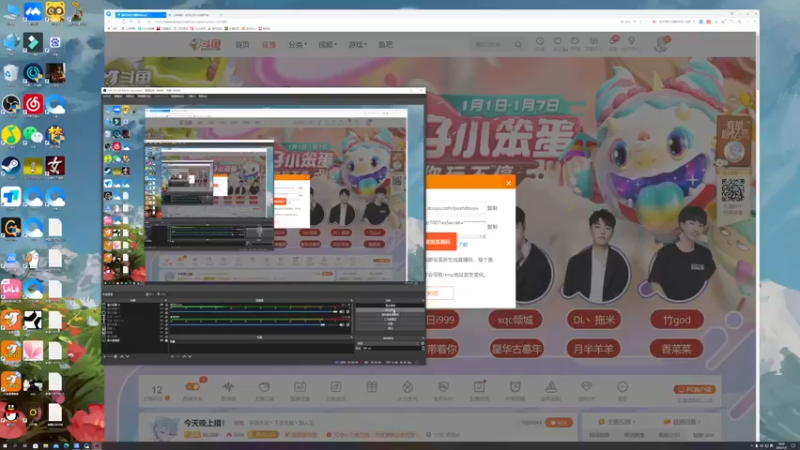800x450 pixels.
Task: Expand 主播招募 arrow link
Action: tap(618, 422)
